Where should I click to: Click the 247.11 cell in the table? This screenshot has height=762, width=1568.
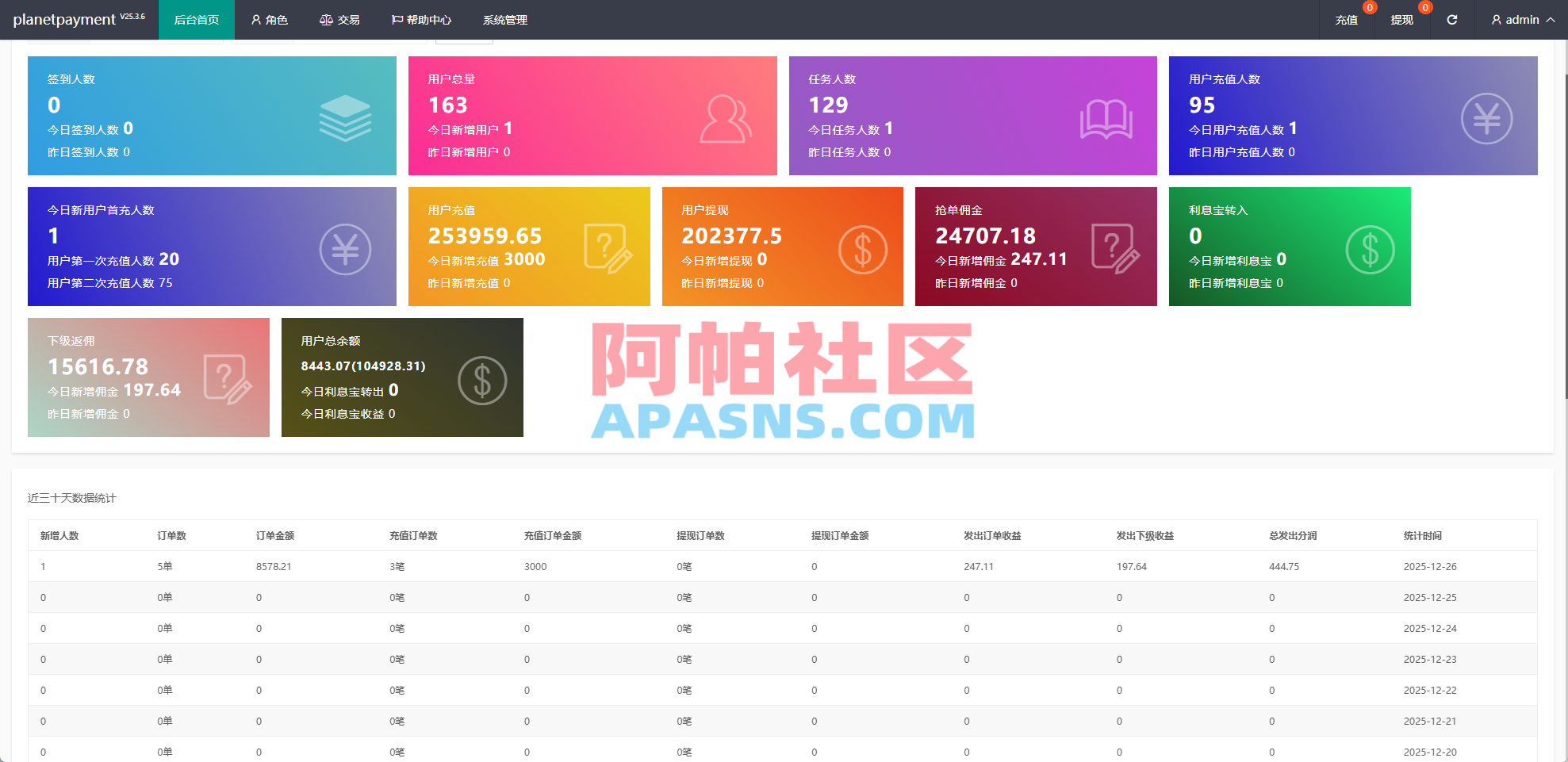pyautogui.click(x=979, y=567)
